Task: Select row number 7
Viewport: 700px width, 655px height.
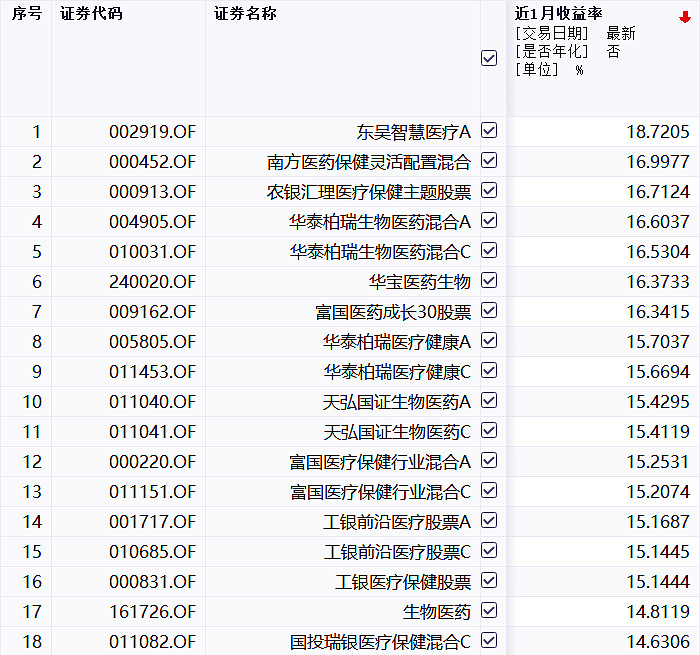Action: pyautogui.click(x=37, y=312)
